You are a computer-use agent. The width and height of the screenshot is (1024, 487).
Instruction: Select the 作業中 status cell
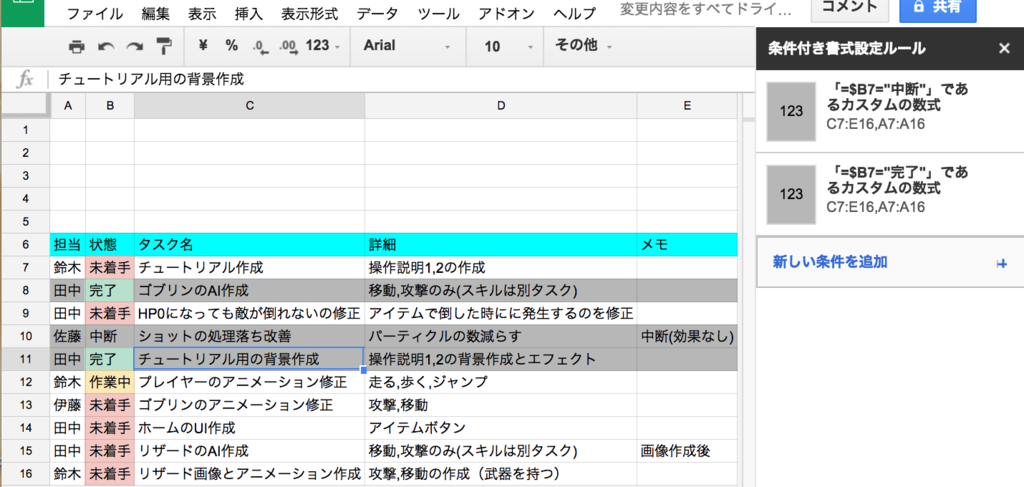pos(110,382)
